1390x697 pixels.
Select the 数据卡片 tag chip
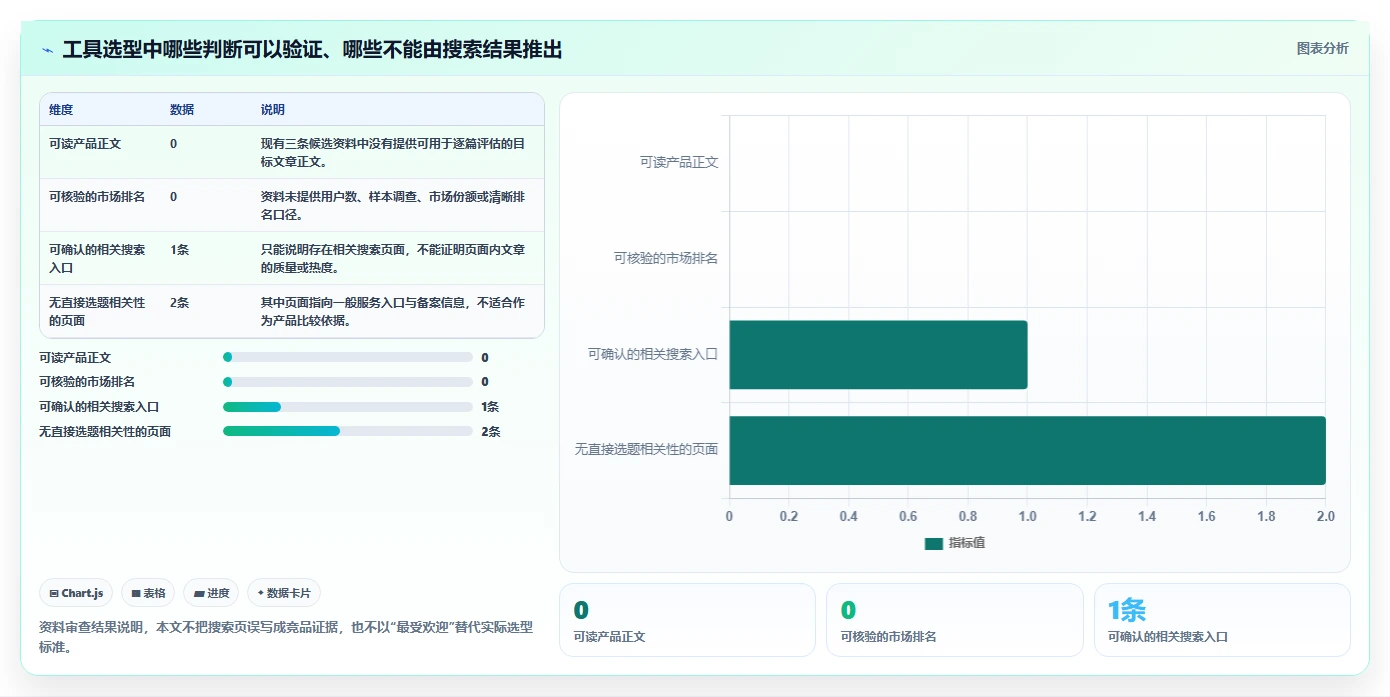coord(284,593)
